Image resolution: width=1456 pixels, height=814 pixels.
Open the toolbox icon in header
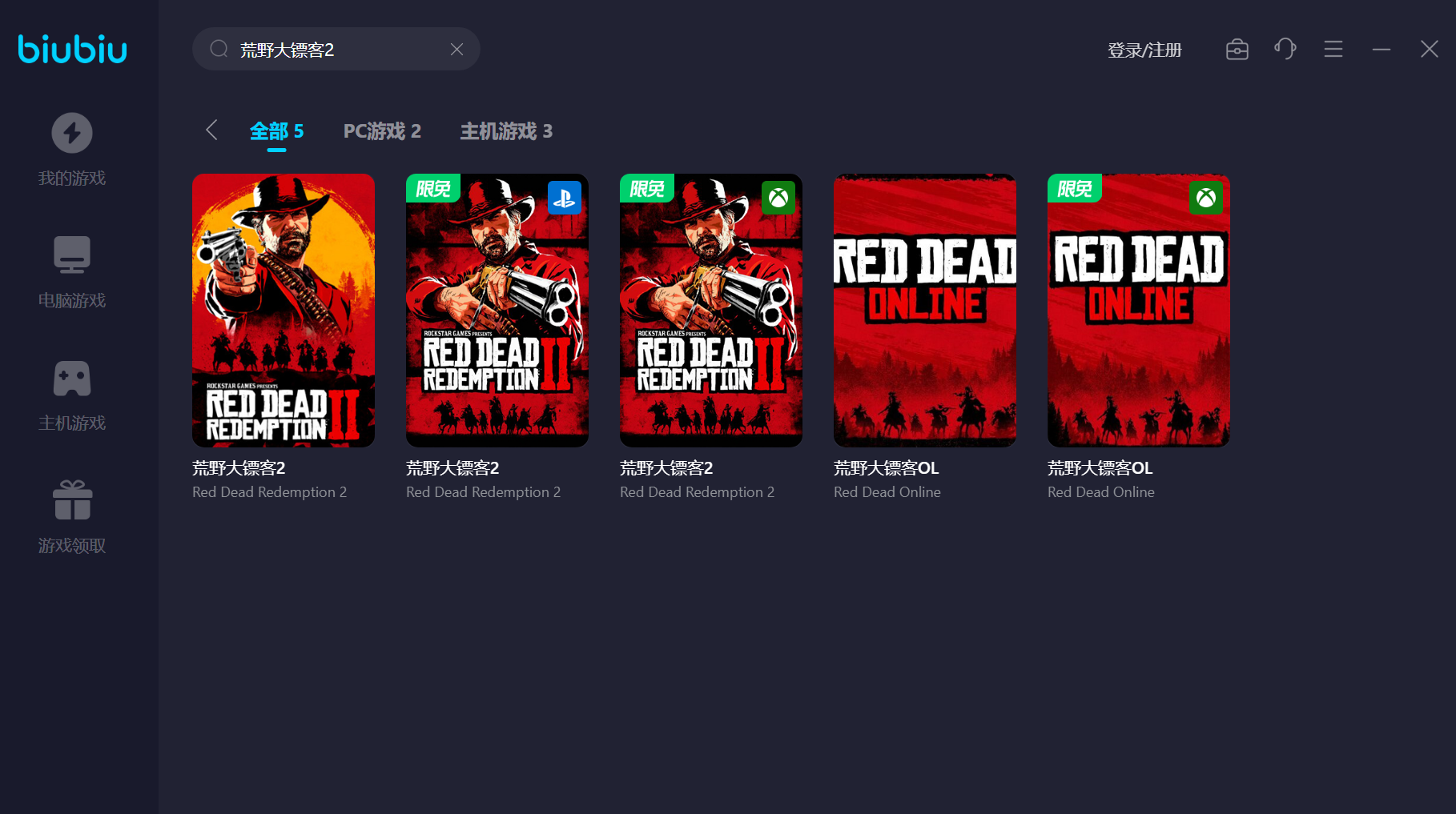(x=1237, y=50)
